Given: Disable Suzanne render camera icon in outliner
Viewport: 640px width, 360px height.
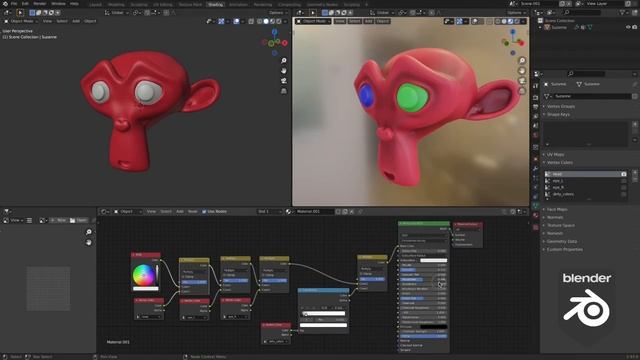Looking at the screenshot, I should coord(635,27).
